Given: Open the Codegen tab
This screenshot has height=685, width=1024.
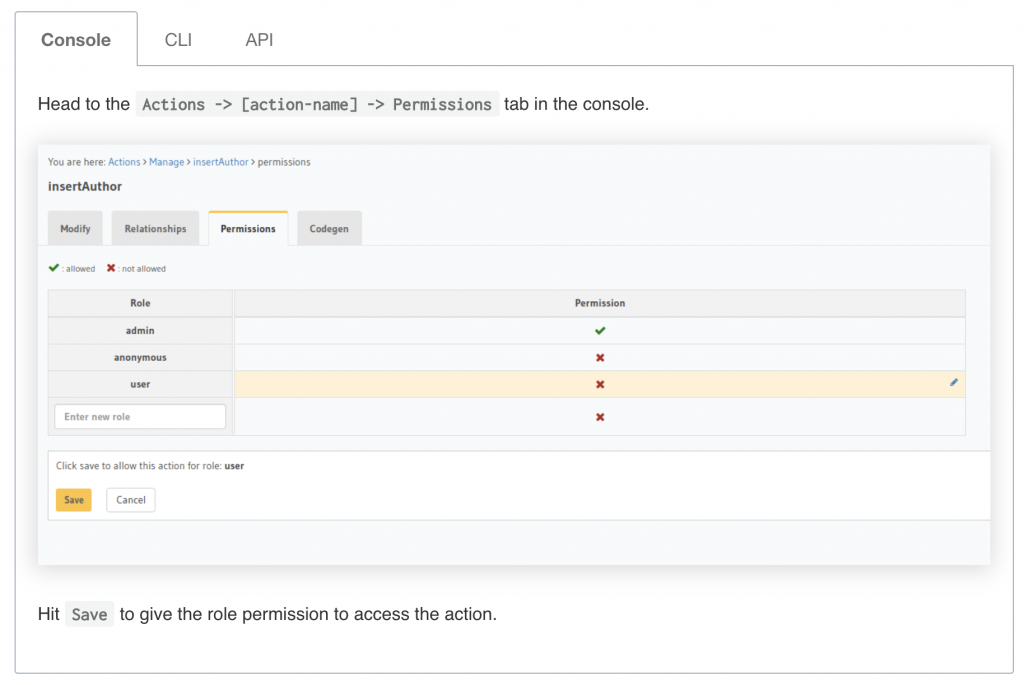Looking at the screenshot, I should click(329, 229).
